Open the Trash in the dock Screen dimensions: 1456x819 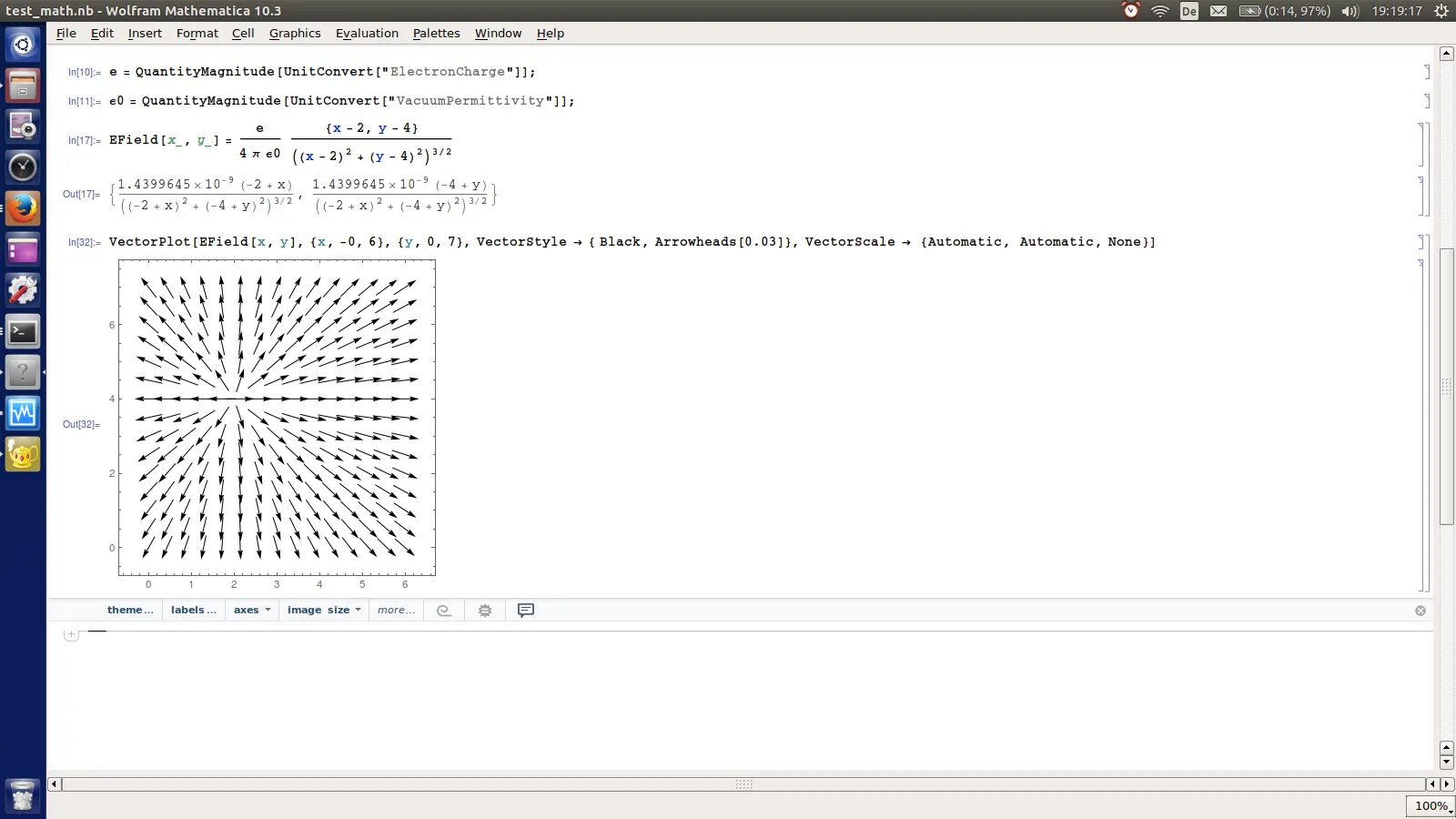[x=23, y=795]
